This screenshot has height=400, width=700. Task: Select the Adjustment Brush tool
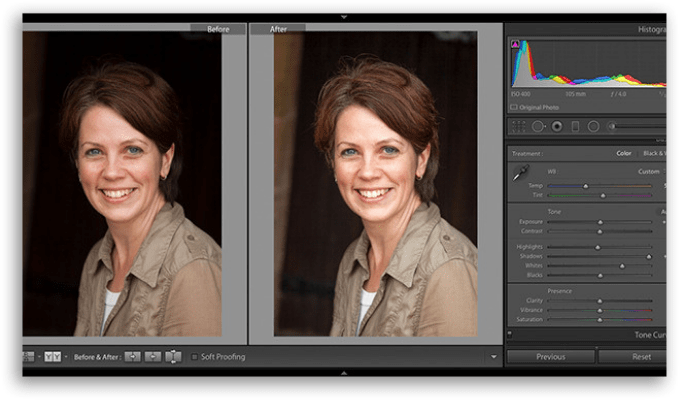612,127
